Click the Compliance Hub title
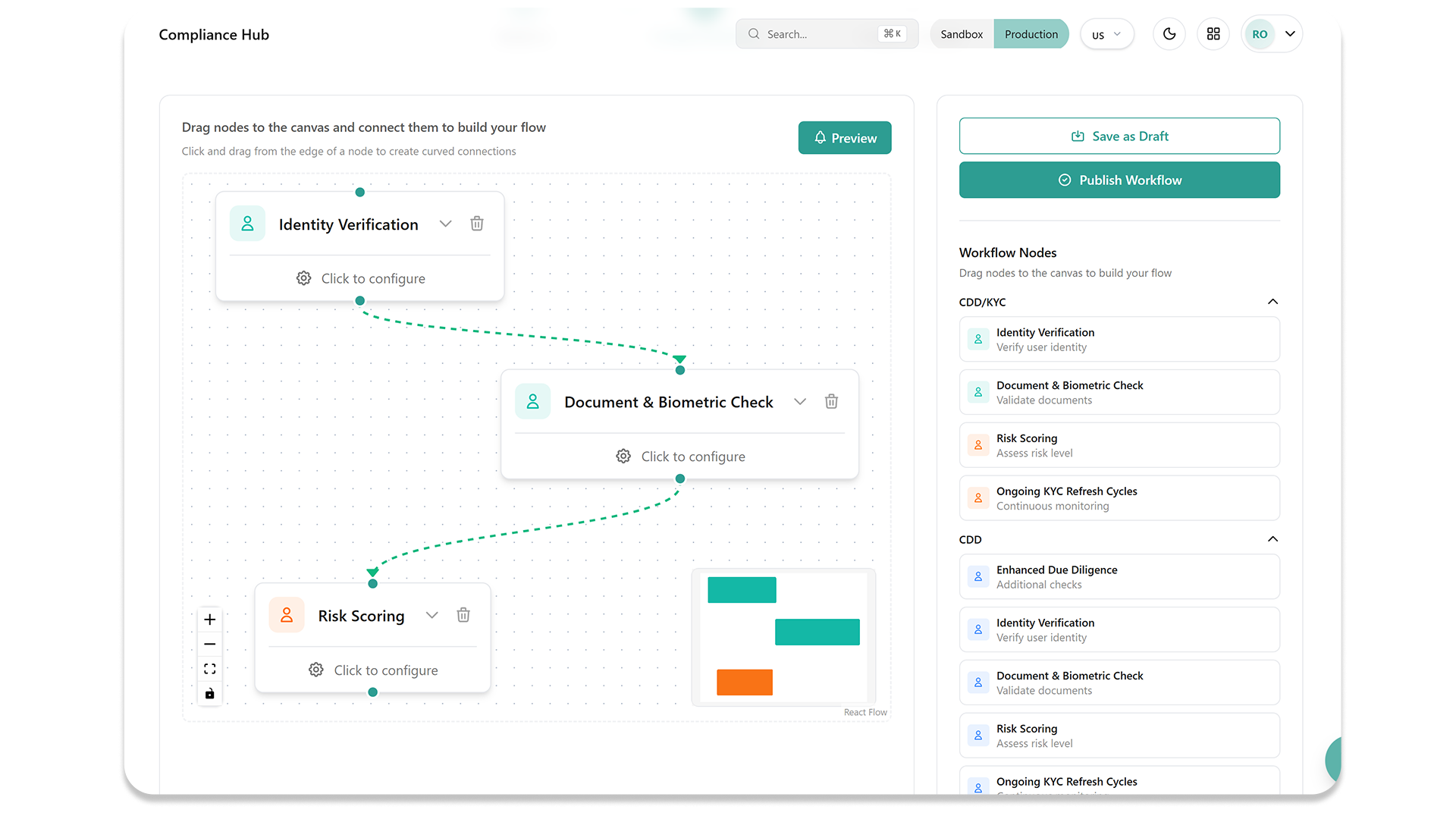This screenshot has width=1456, height=819. [214, 35]
